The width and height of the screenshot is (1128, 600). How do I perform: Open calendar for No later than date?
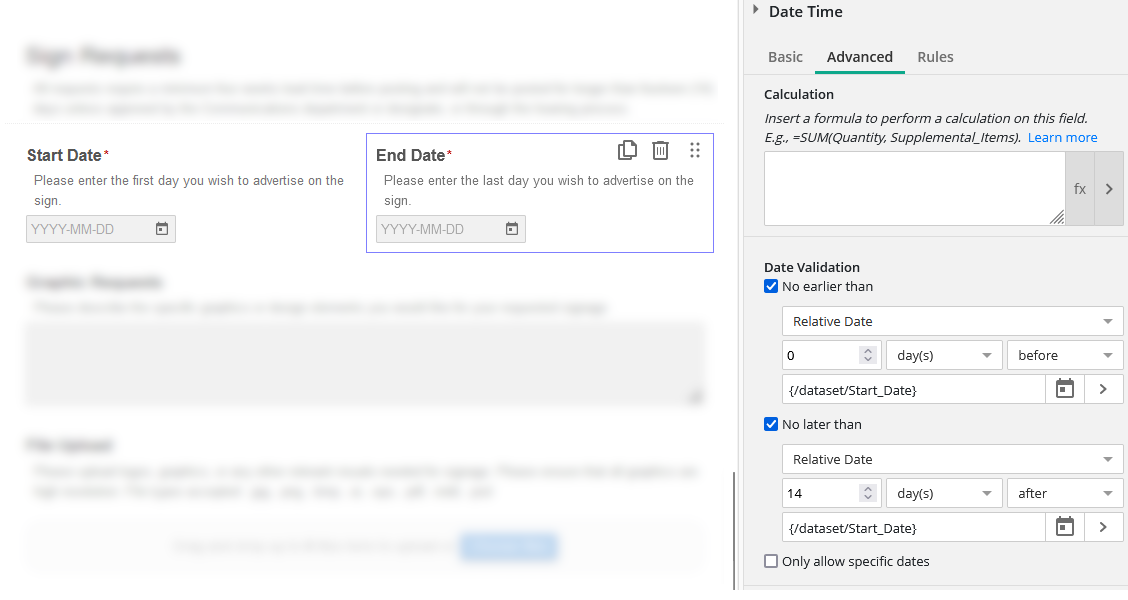1065,527
